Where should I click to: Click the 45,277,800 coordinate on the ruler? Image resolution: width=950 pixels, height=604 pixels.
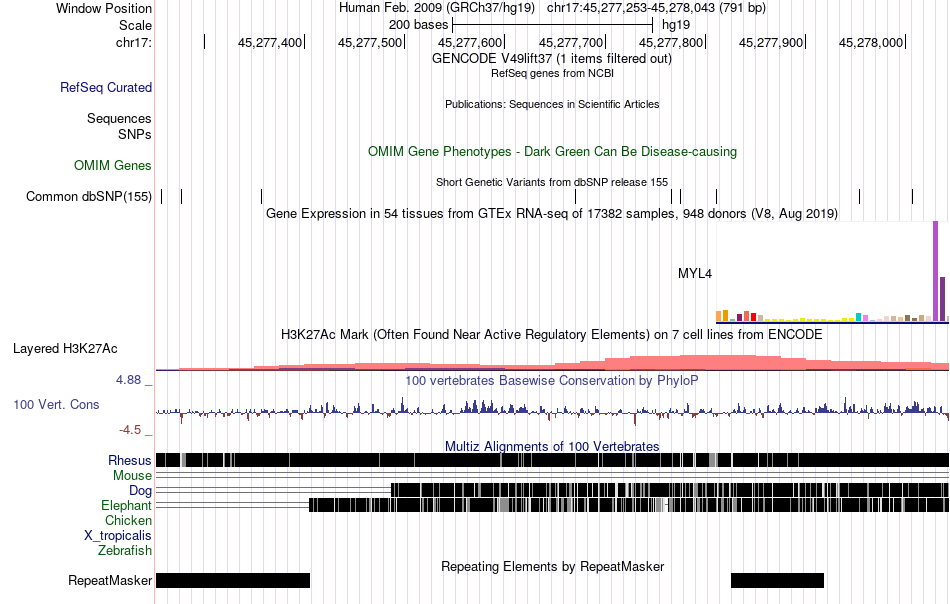click(671, 42)
